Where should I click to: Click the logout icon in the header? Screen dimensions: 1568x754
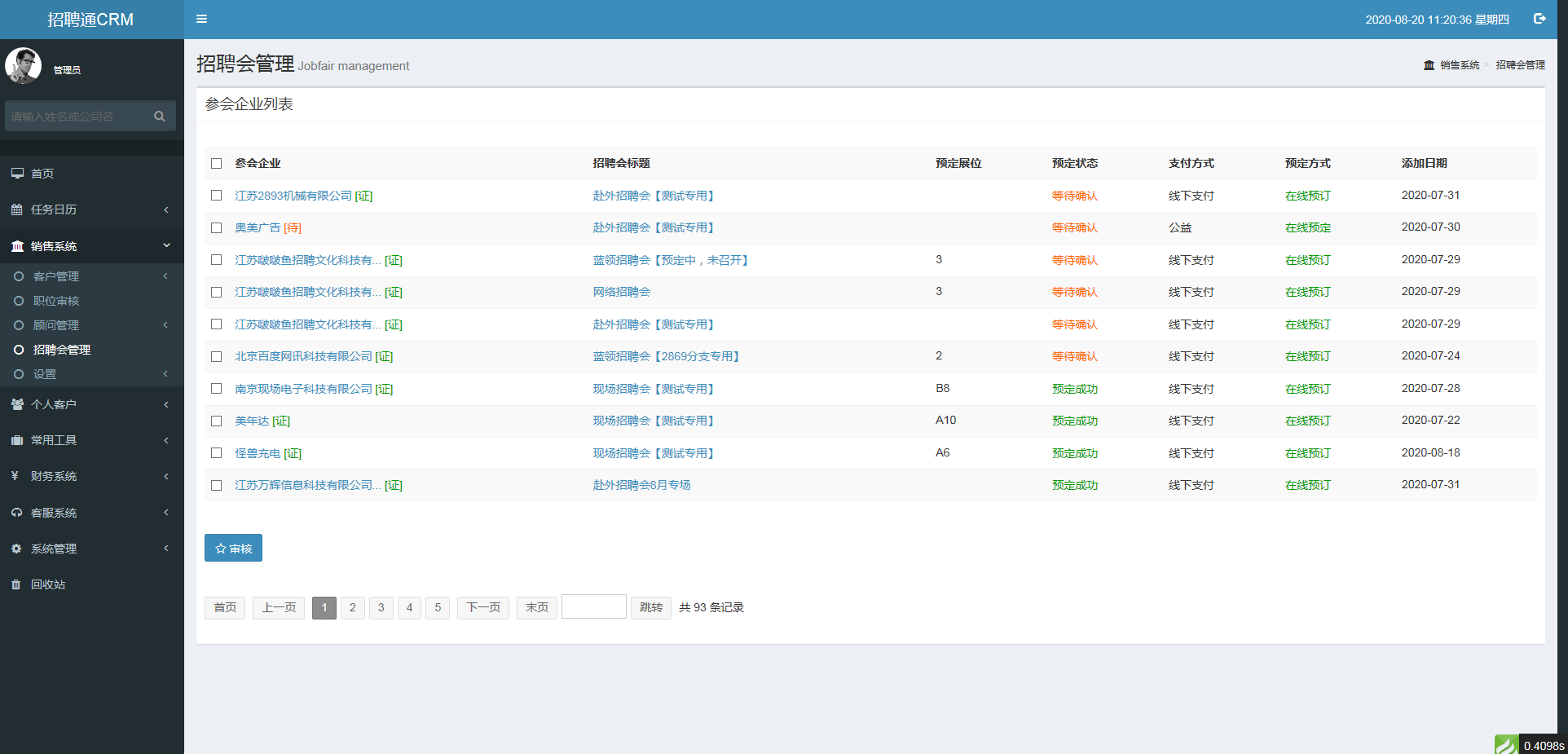point(1539,19)
